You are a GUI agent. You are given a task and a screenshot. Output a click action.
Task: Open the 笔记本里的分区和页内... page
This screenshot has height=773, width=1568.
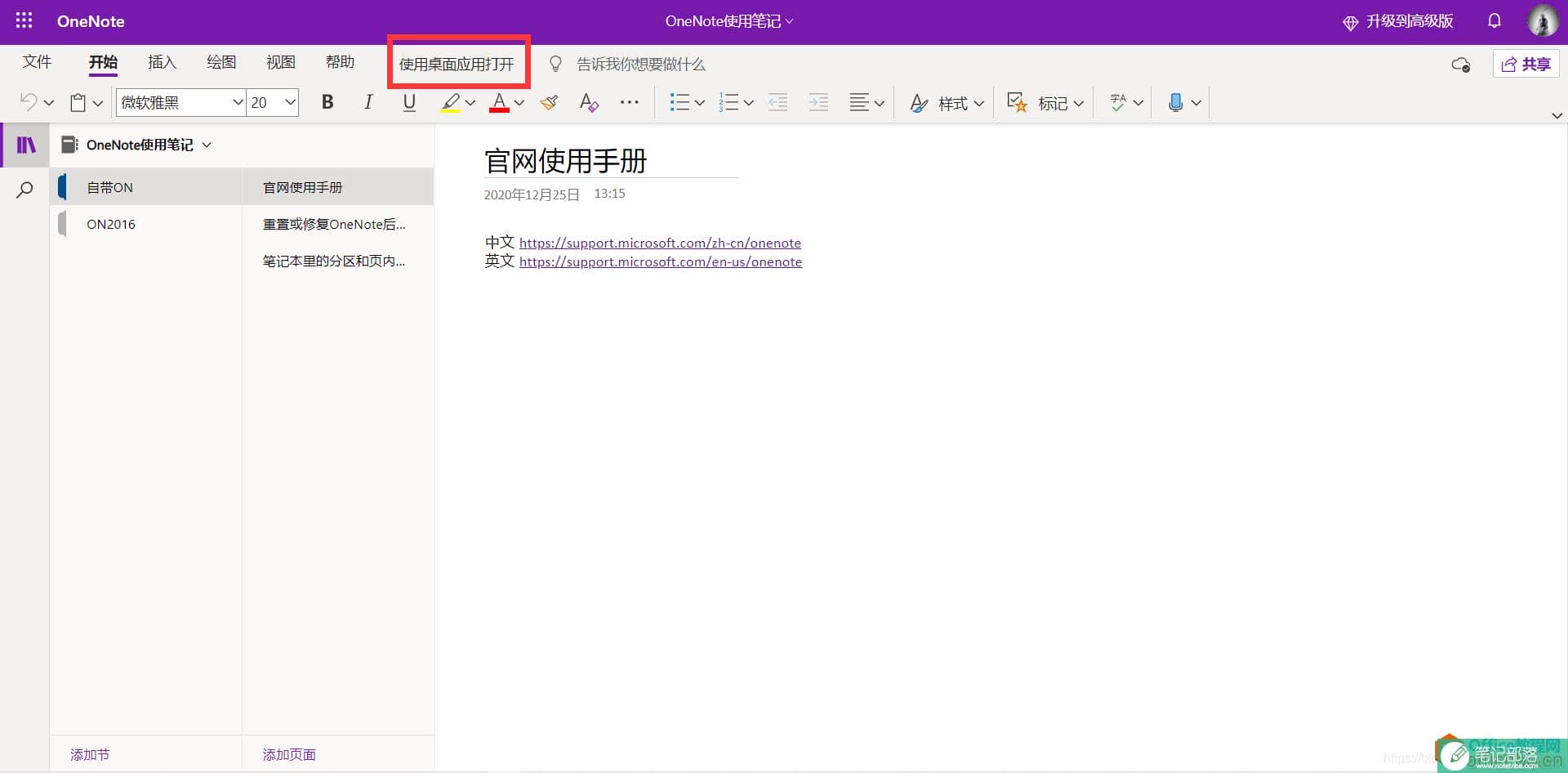(339, 261)
